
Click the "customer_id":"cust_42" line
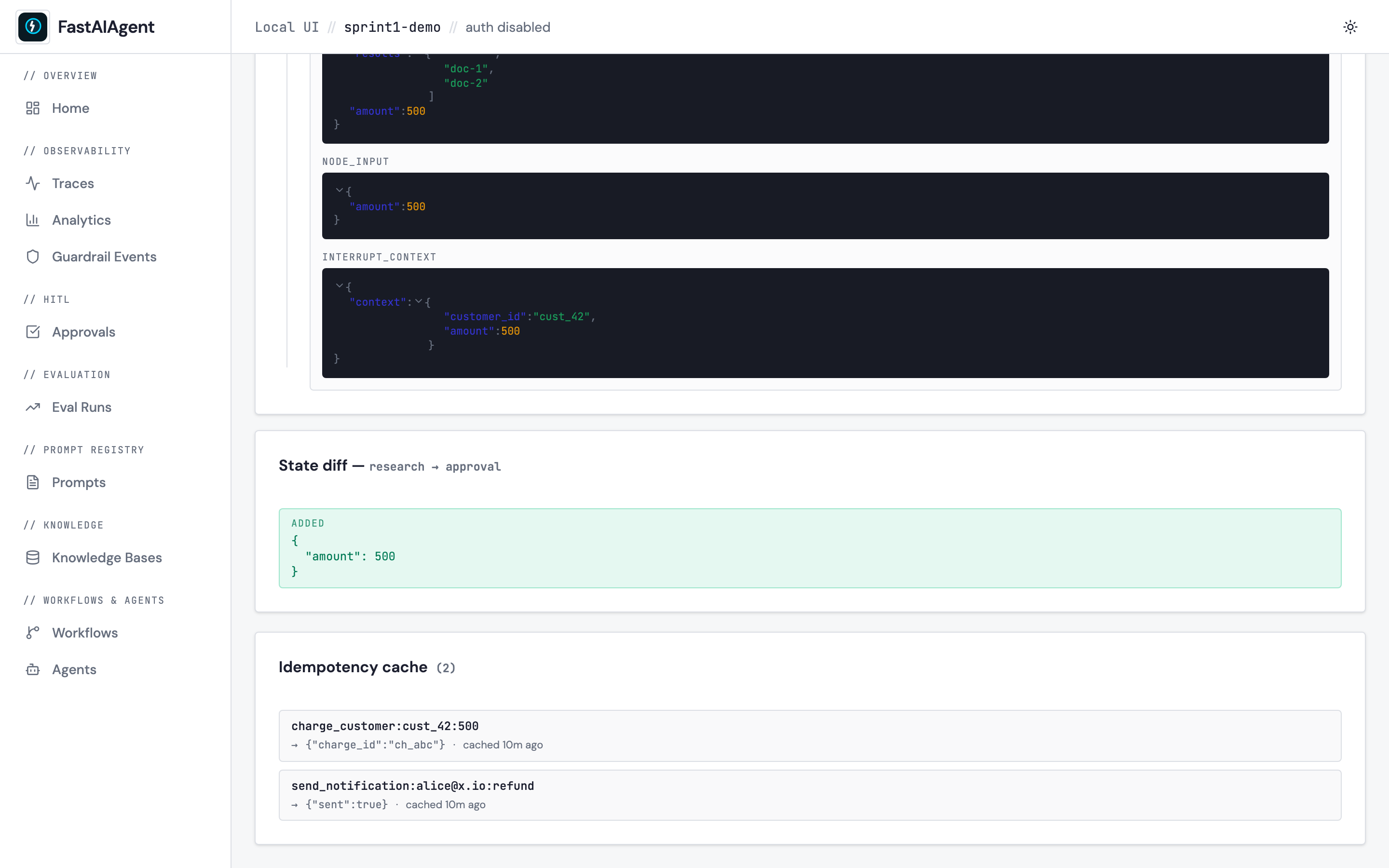519,316
